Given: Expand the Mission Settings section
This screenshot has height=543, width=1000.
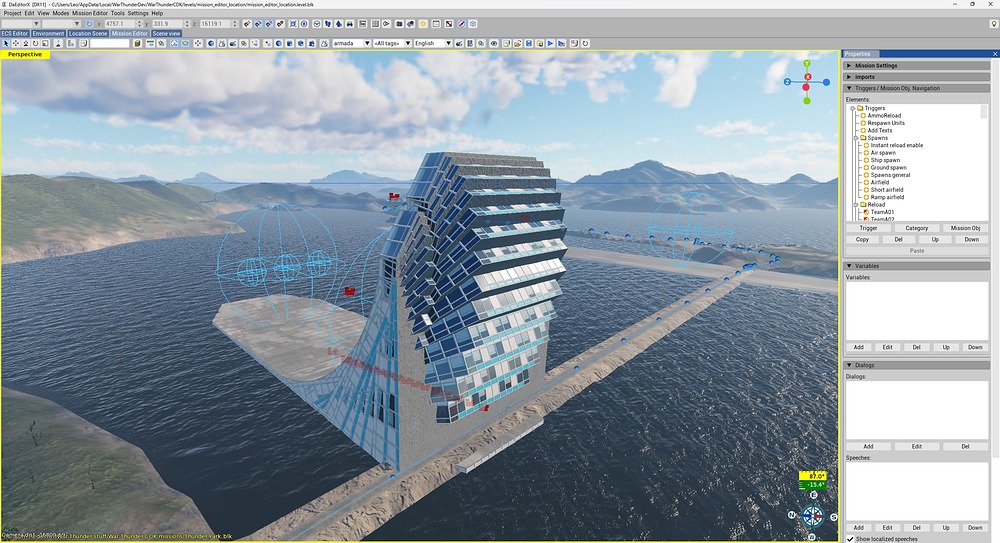Looking at the screenshot, I should click(x=917, y=65).
